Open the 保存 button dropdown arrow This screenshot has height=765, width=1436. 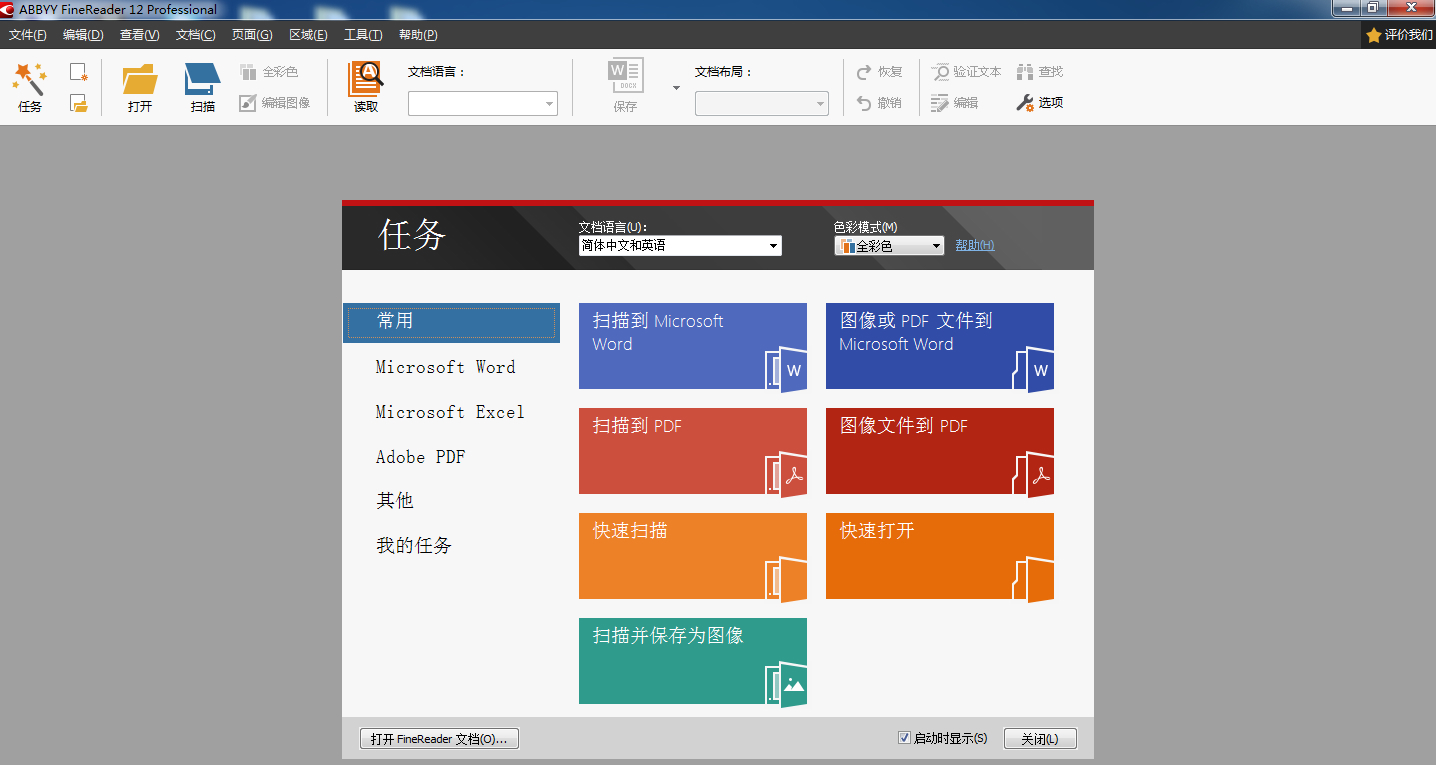[x=676, y=88]
